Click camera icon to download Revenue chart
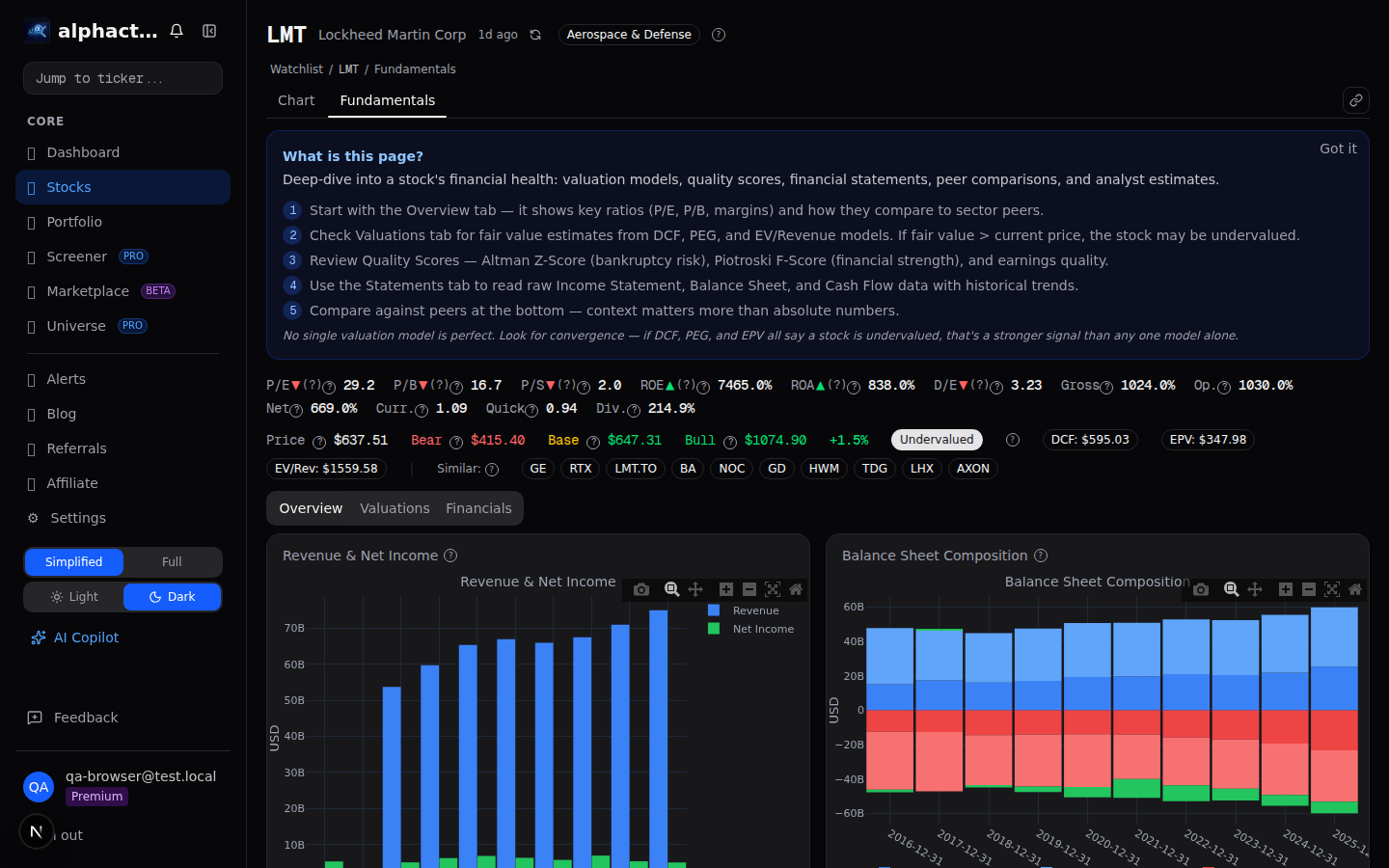This screenshot has width=1389, height=868. pos(641,589)
